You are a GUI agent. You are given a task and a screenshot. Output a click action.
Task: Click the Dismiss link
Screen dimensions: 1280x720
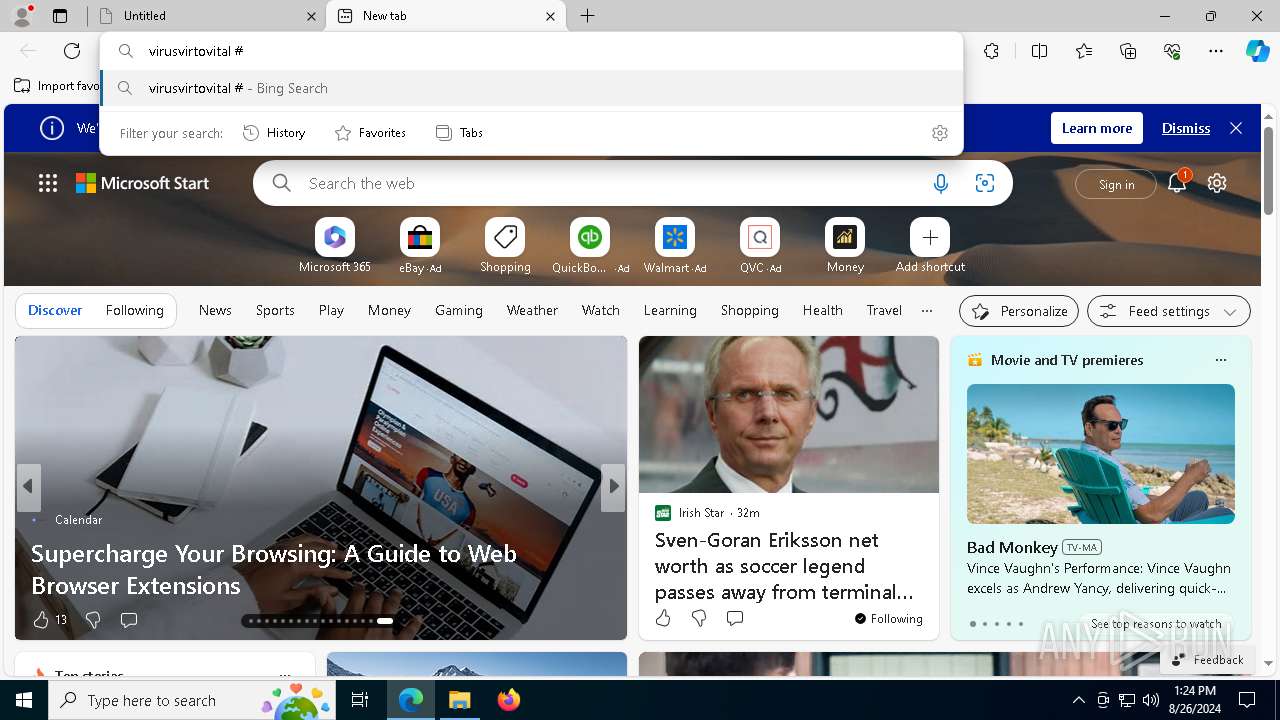click(1186, 128)
